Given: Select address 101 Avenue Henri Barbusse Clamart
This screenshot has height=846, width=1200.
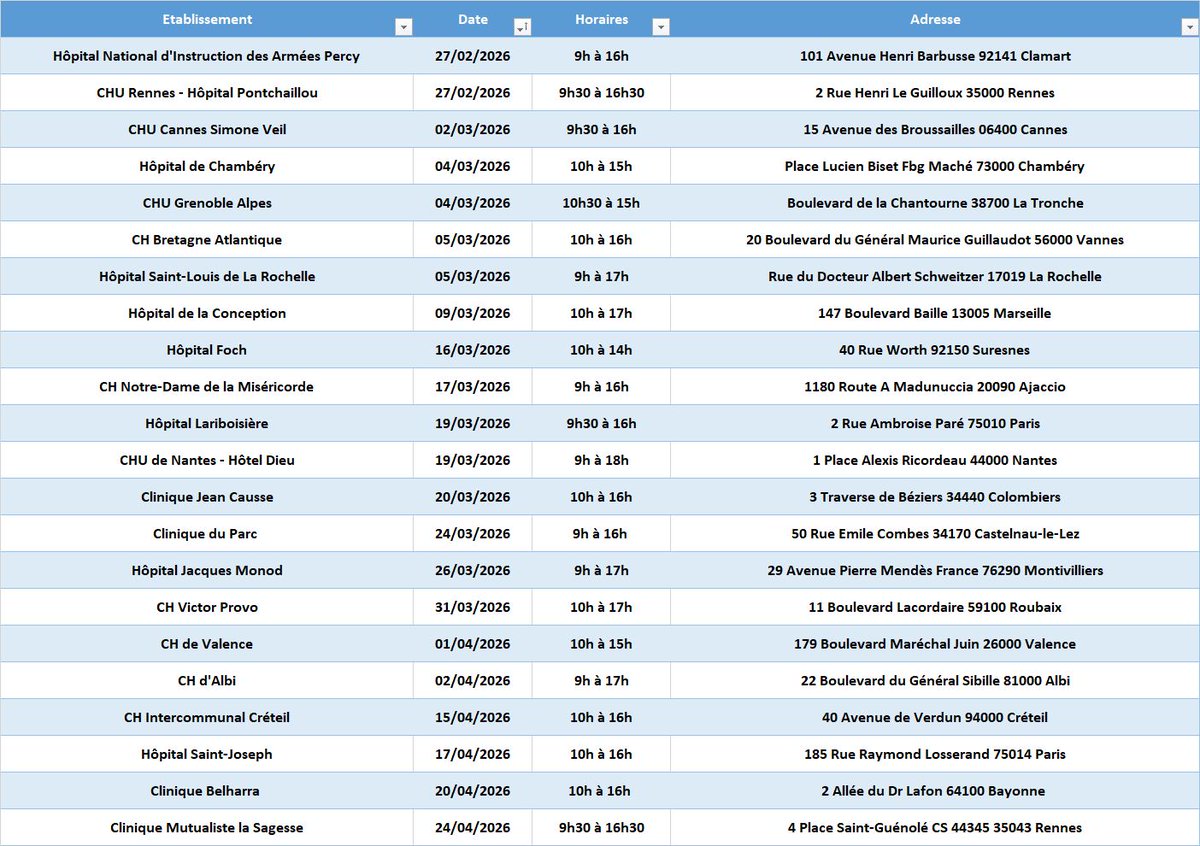Looking at the screenshot, I should [x=935, y=56].
